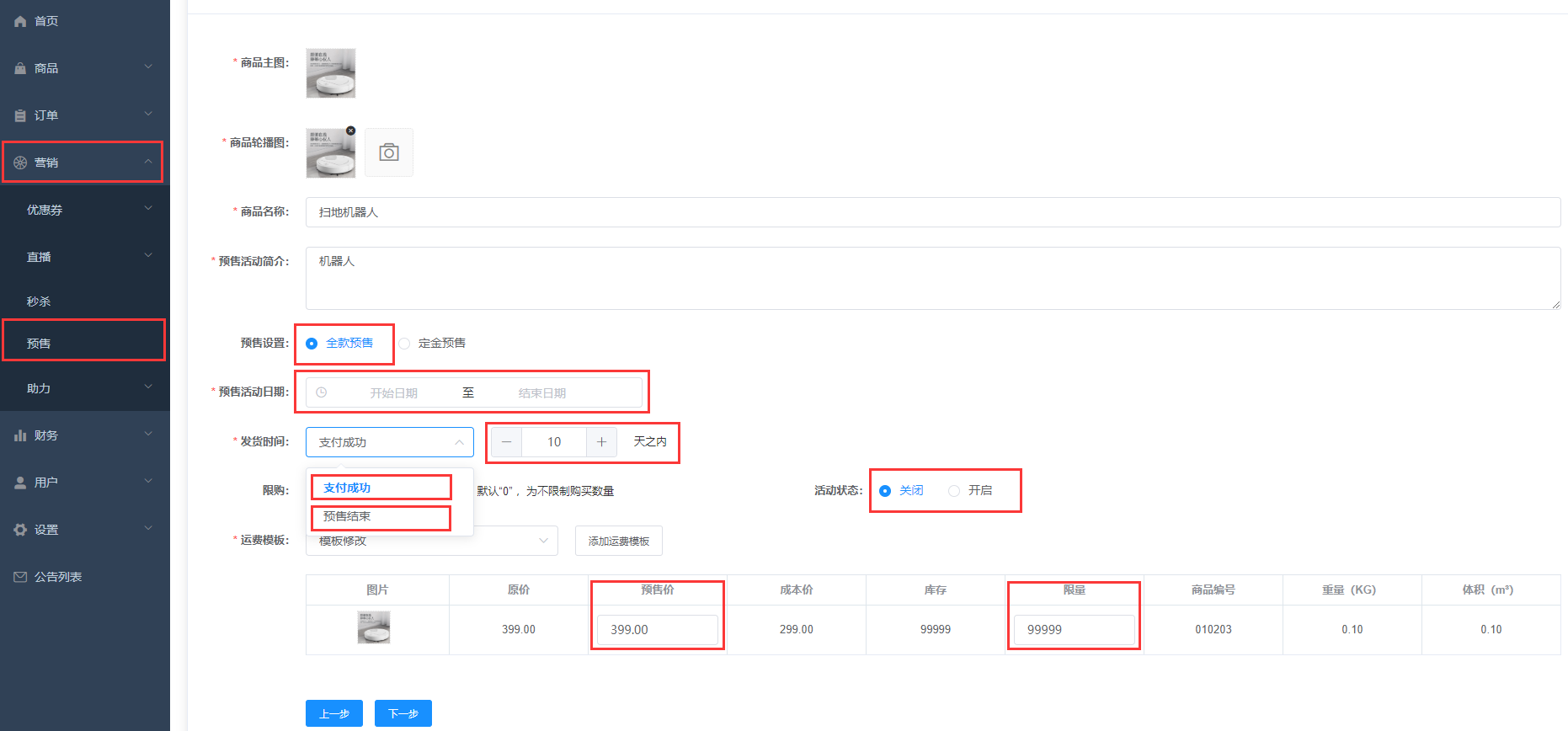1568x731 pixels.
Task: Open the 预售 menu item
Action: click(x=85, y=343)
